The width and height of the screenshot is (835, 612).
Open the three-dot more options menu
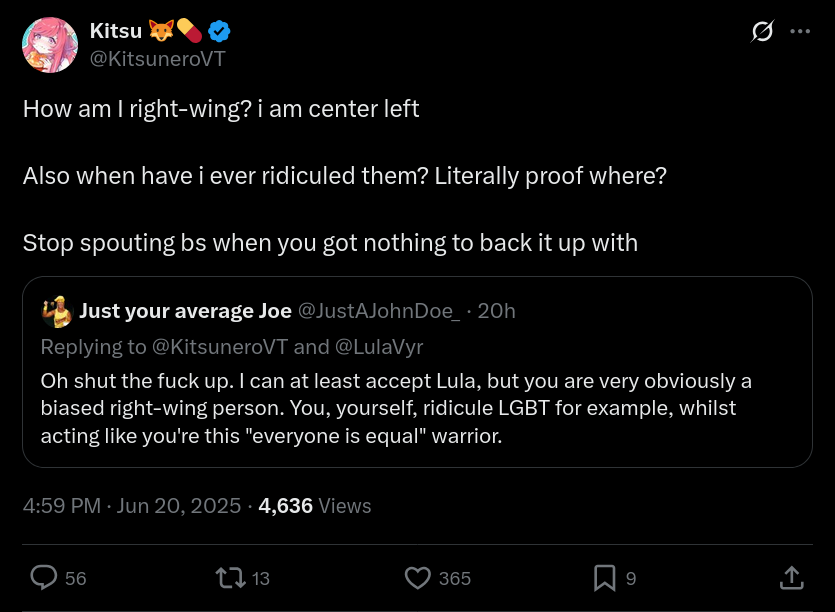(800, 31)
